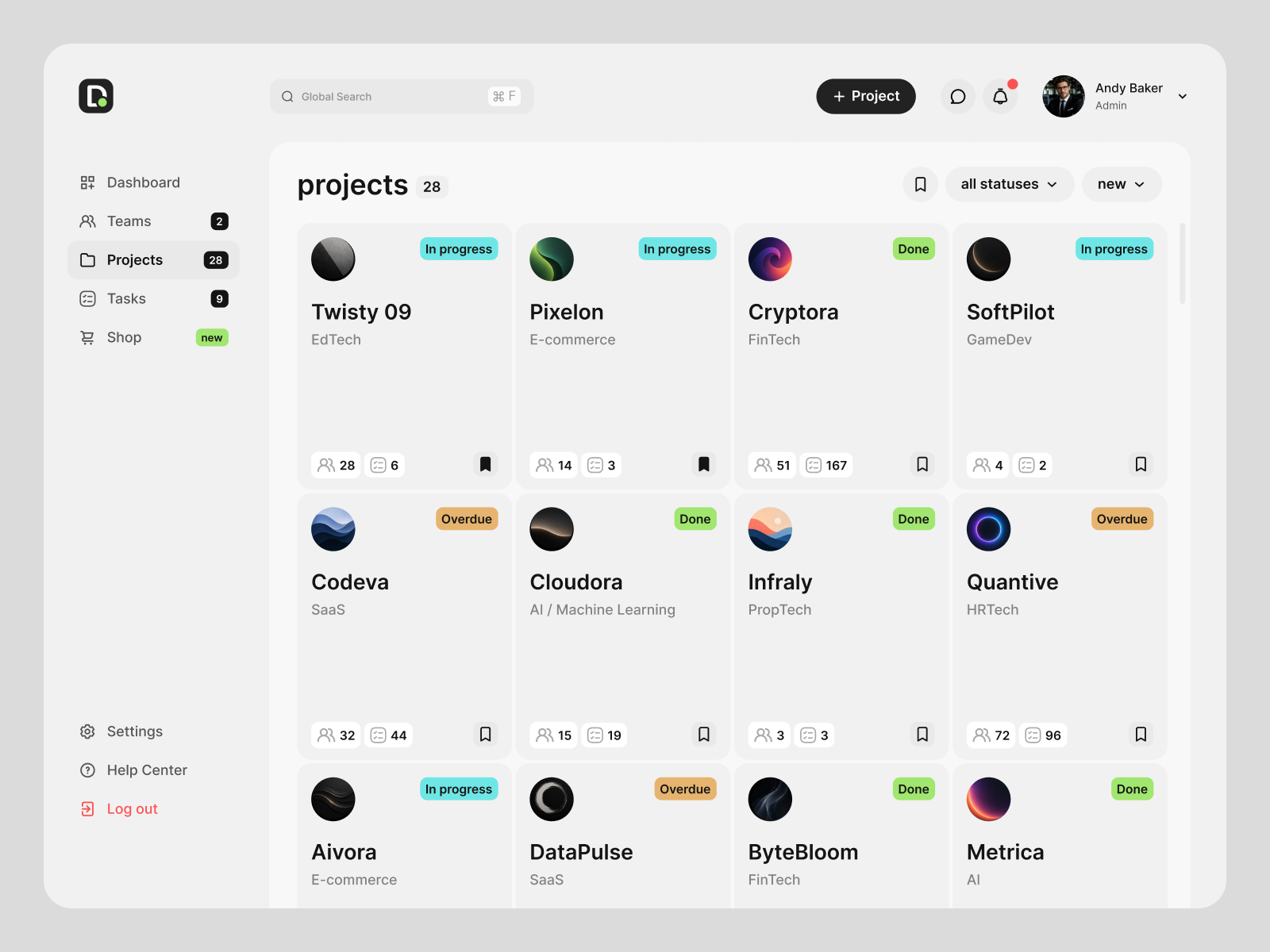Go to Teams in the sidebar

click(x=153, y=221)
